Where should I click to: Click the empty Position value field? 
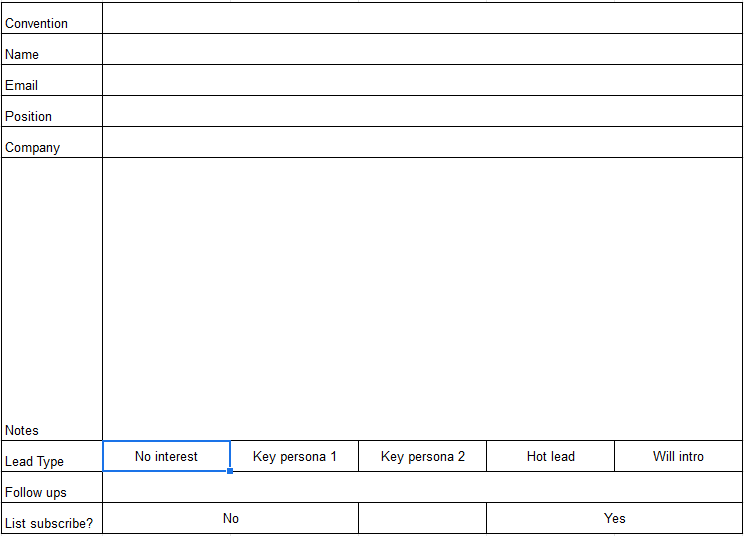click(422, 111)
